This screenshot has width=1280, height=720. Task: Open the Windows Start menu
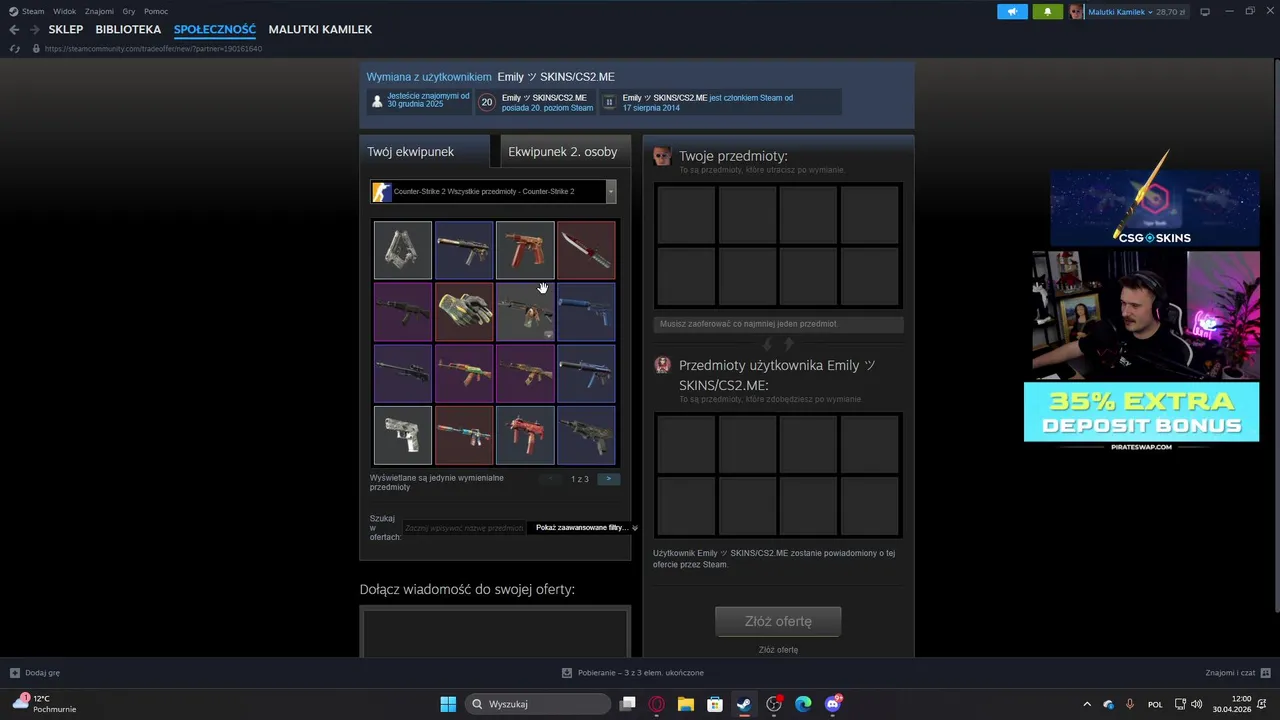(x=448, y=704)
